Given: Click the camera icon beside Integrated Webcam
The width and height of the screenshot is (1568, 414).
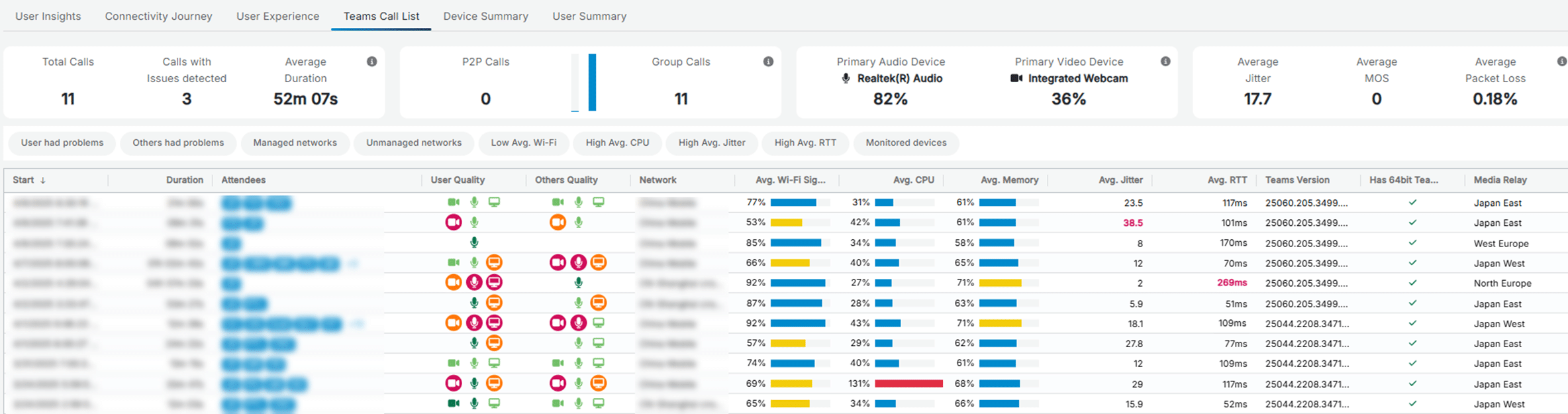Looking at the screenshot, I should (1016, 78).
